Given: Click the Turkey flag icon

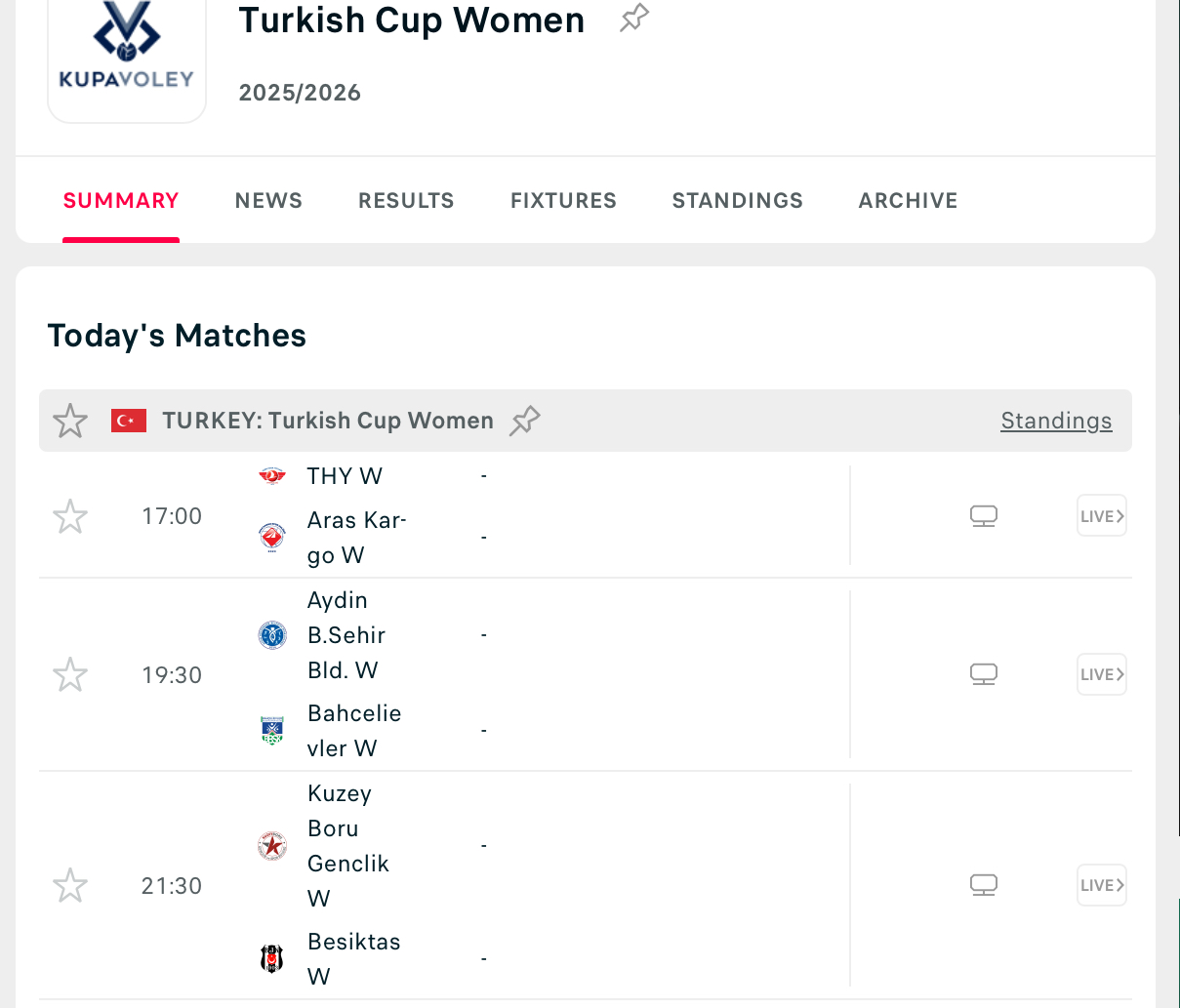Looking at the screenshot, I should coord(129,421).
